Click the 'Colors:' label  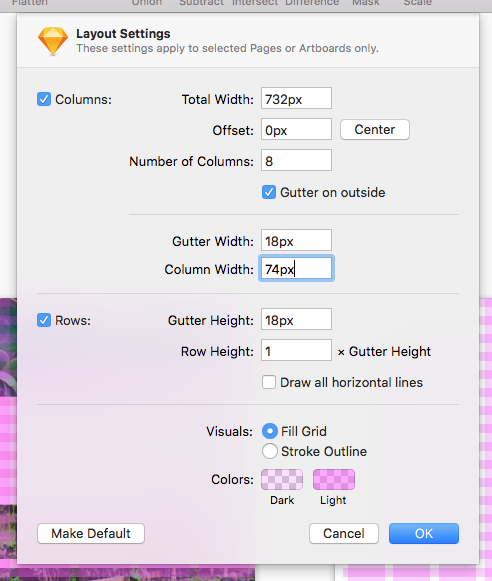click(x=232, y=479)
